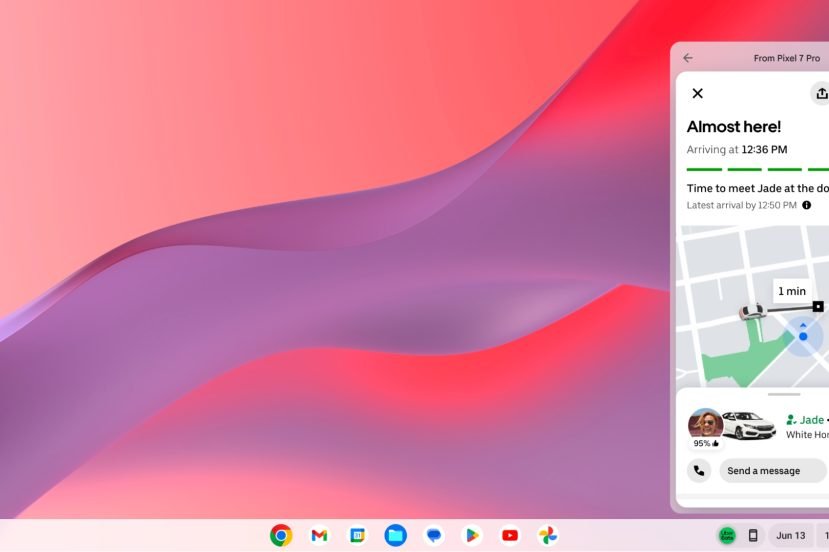Close the Almost here delivery view
This screenshot has height=552, width=829.
[x=697, y=94]
